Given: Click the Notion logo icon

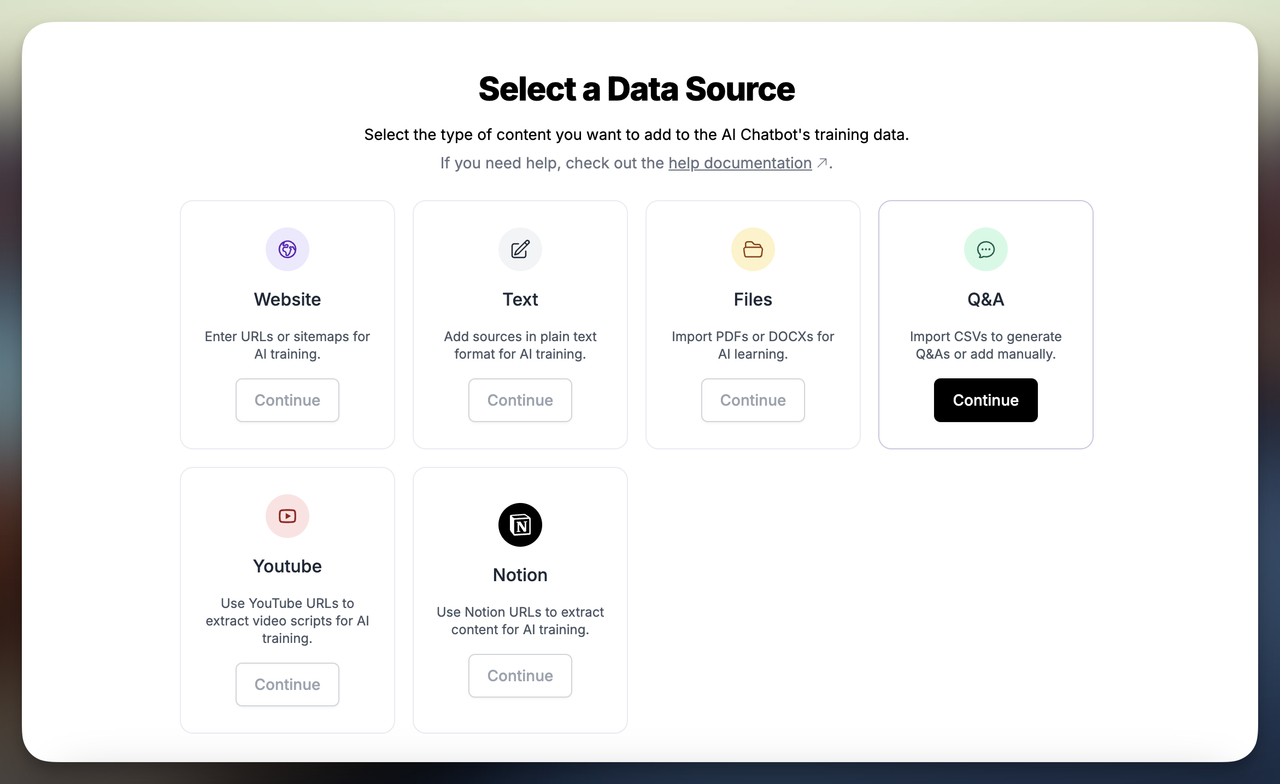Looking at the screenshot, I should click(520, 524).
